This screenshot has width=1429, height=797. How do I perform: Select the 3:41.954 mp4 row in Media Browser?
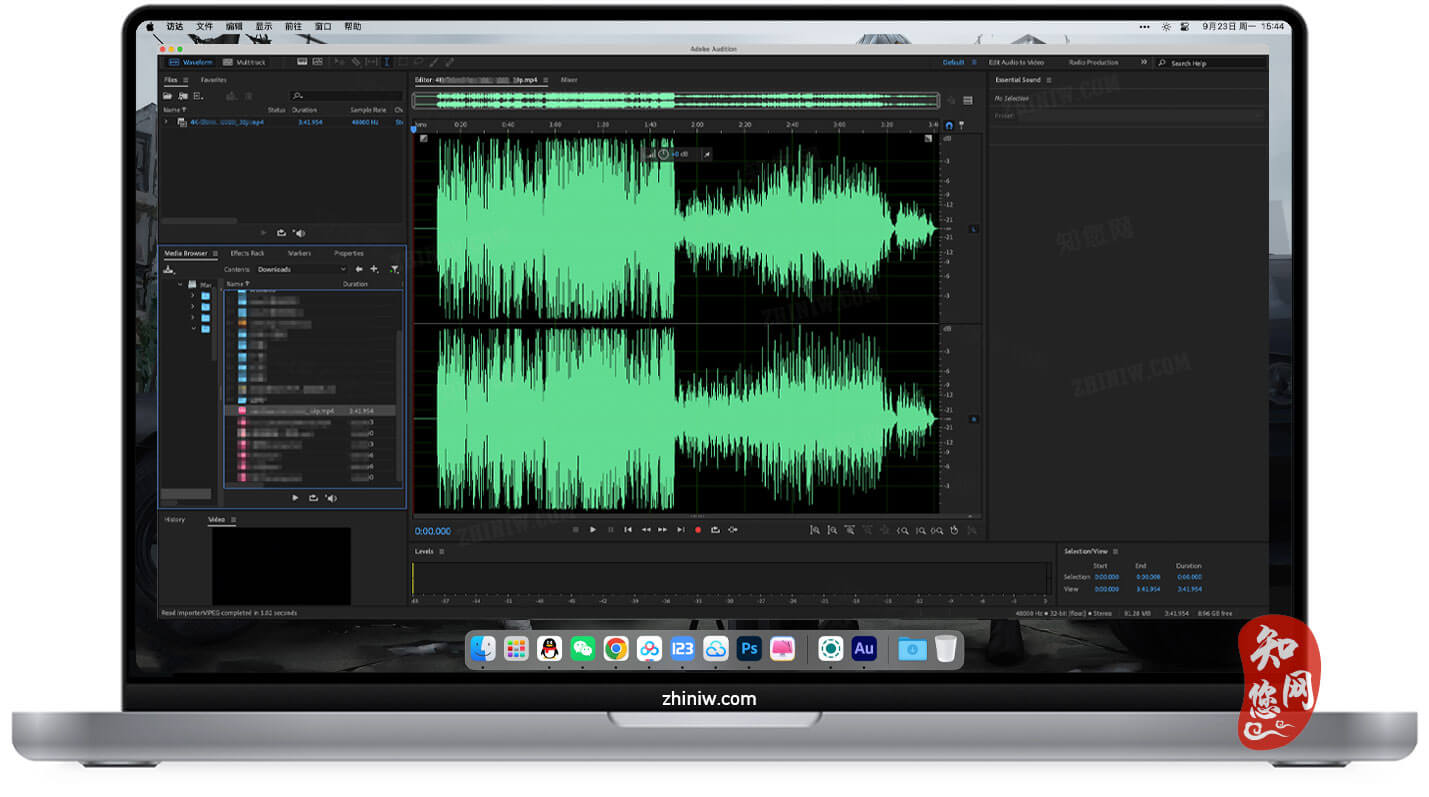(310, 410)
